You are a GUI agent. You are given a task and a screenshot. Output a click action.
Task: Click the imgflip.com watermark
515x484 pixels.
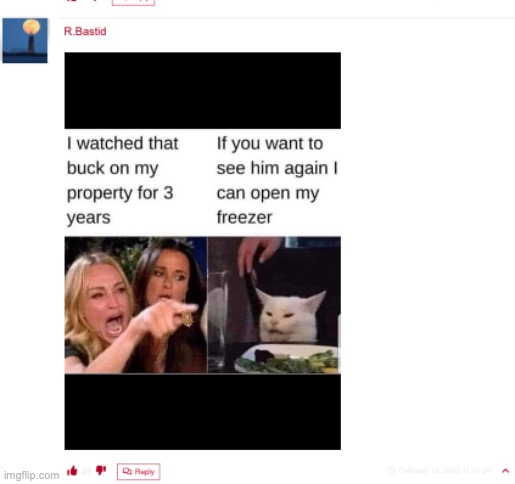[32, 475]
